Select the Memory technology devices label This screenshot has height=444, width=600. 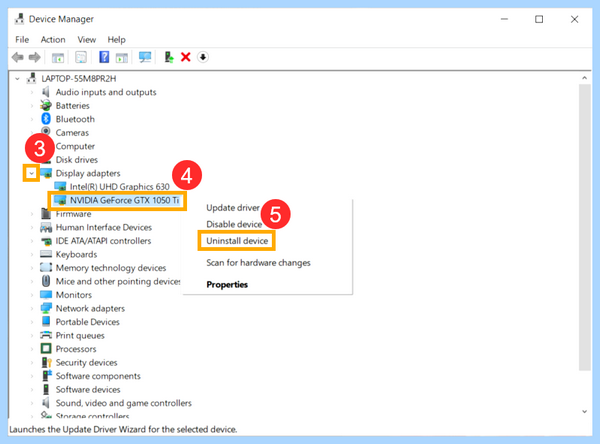coord(111,268)
